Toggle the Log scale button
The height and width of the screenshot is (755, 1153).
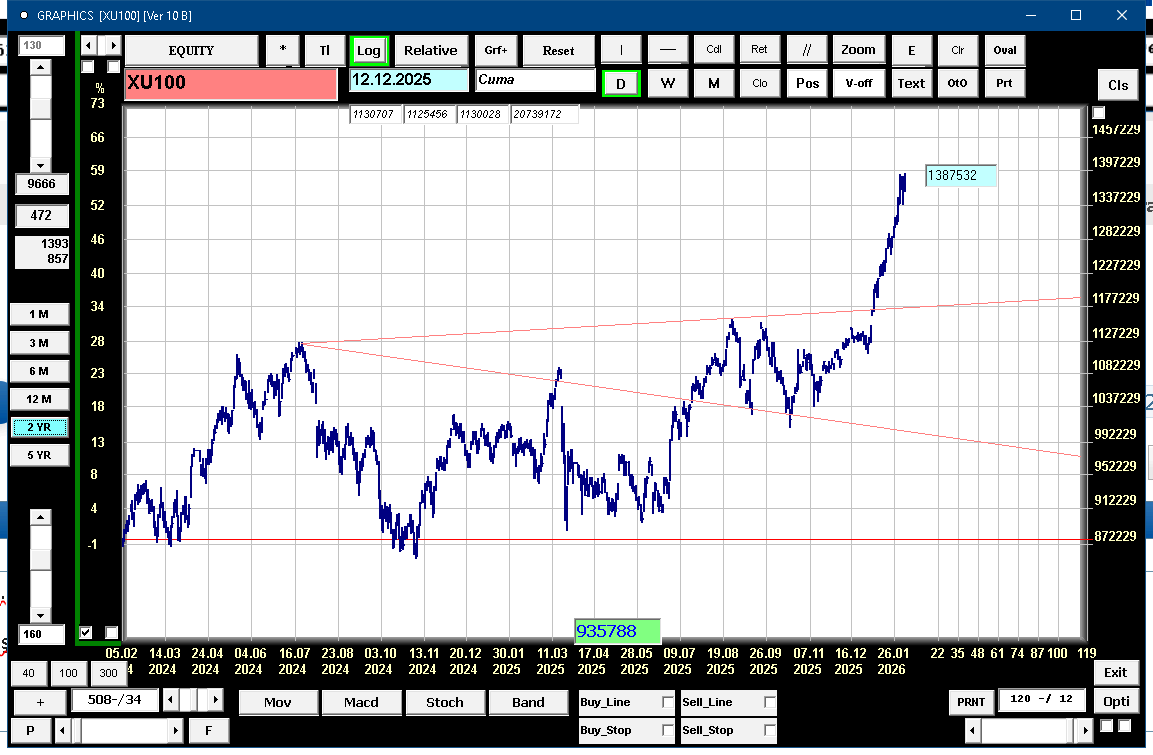tap(369, 50)
